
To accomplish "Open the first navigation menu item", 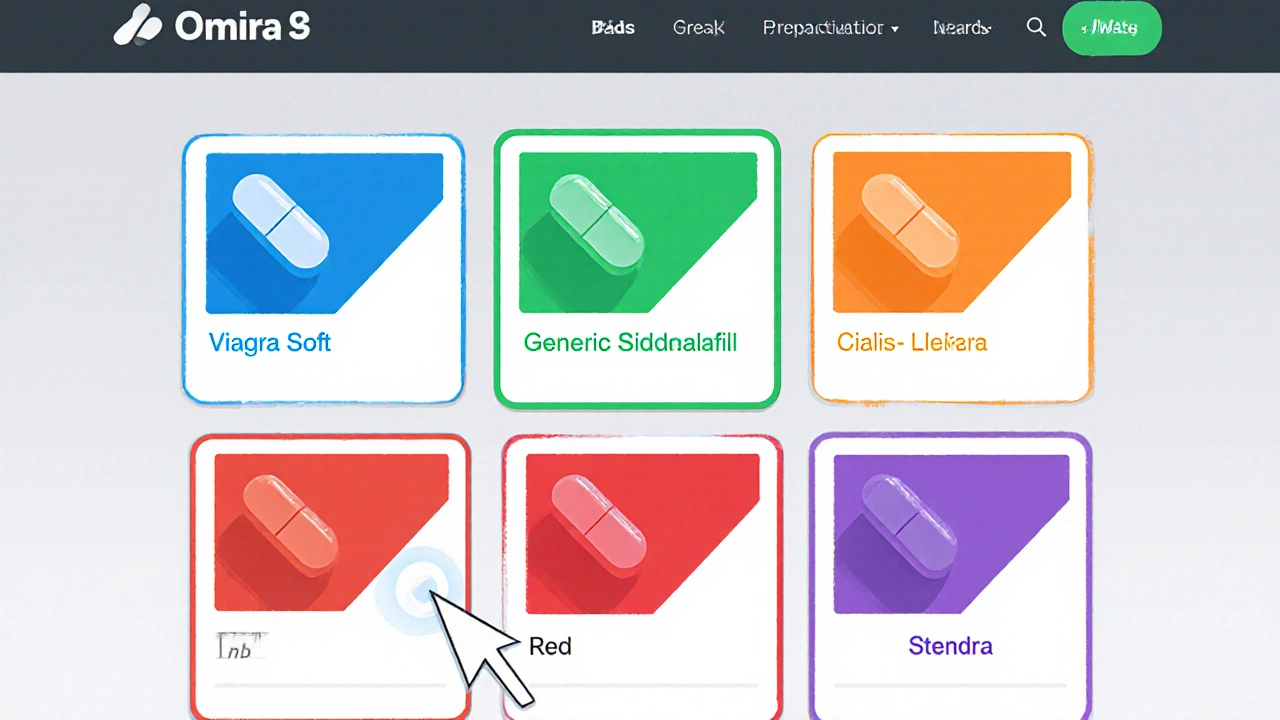I will coord(612,28).
